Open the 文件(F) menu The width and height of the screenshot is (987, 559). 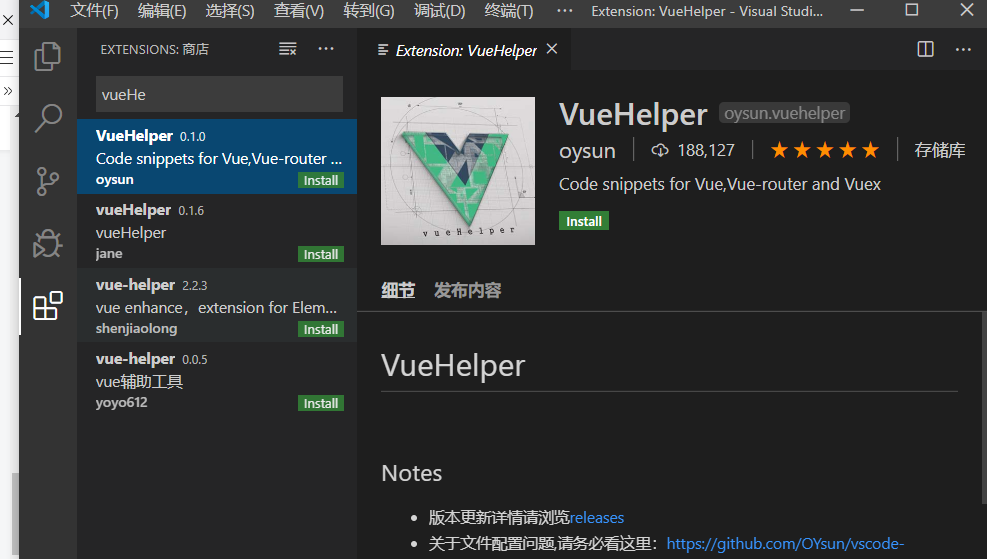pyautogui.click(x=94, y=11)
